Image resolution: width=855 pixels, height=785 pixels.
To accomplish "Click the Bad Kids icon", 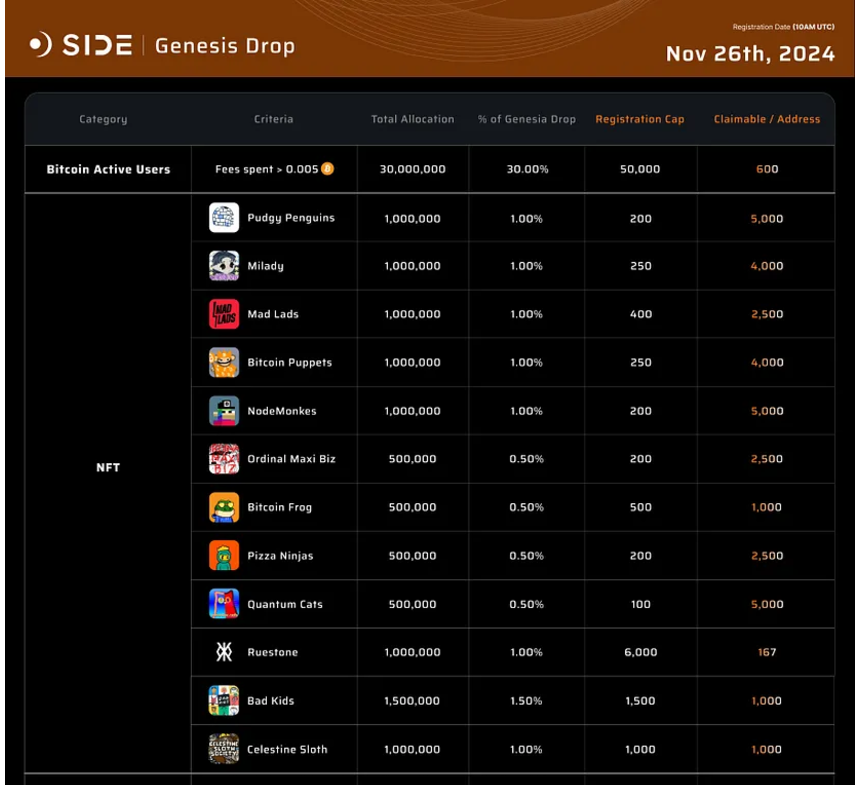I will pos(224,700).
